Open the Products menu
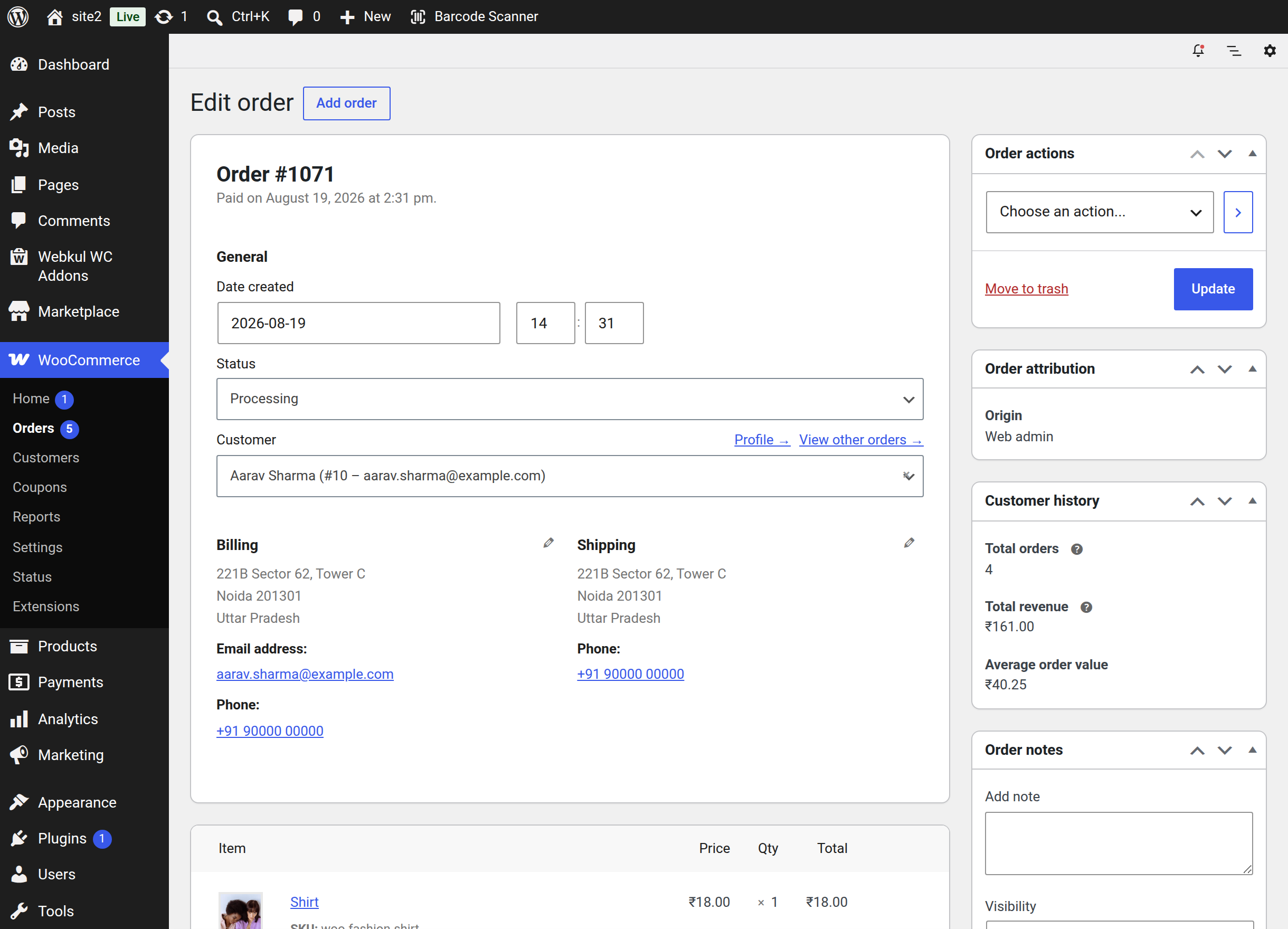This screenshot has height=929, width=1288. 84,646
